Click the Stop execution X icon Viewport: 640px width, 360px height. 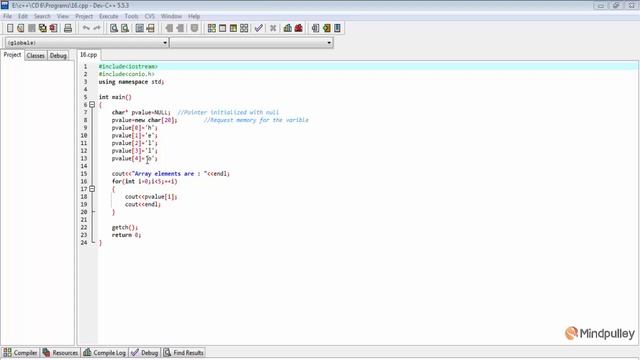[273, 28]
